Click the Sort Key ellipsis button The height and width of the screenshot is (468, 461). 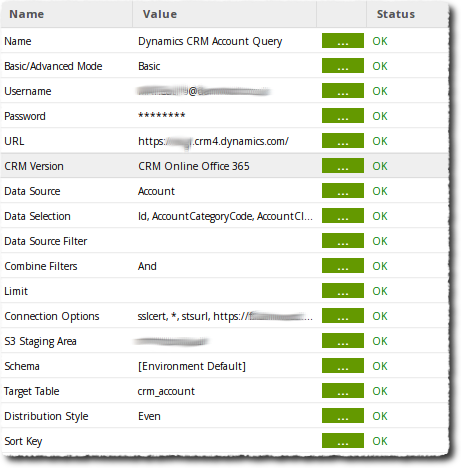click(343, 441)
